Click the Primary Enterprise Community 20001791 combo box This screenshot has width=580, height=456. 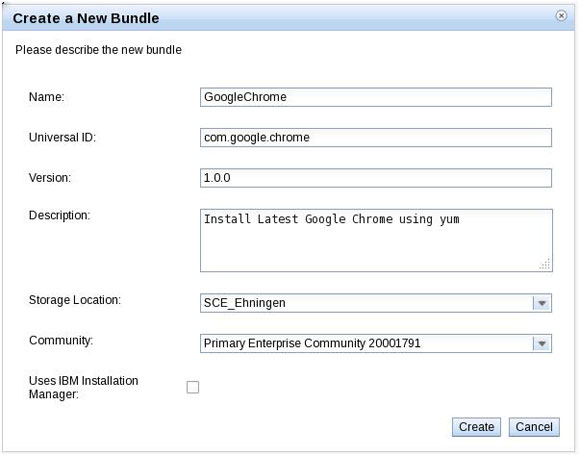coord(376,343)
